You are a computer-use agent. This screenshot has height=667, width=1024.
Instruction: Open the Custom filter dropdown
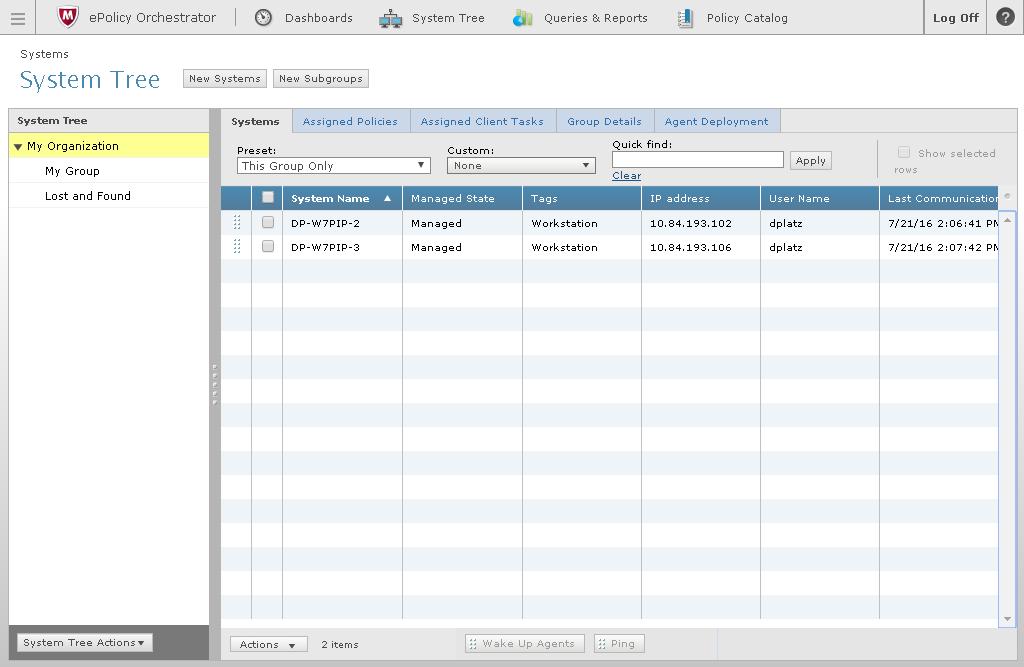point(521,166)
